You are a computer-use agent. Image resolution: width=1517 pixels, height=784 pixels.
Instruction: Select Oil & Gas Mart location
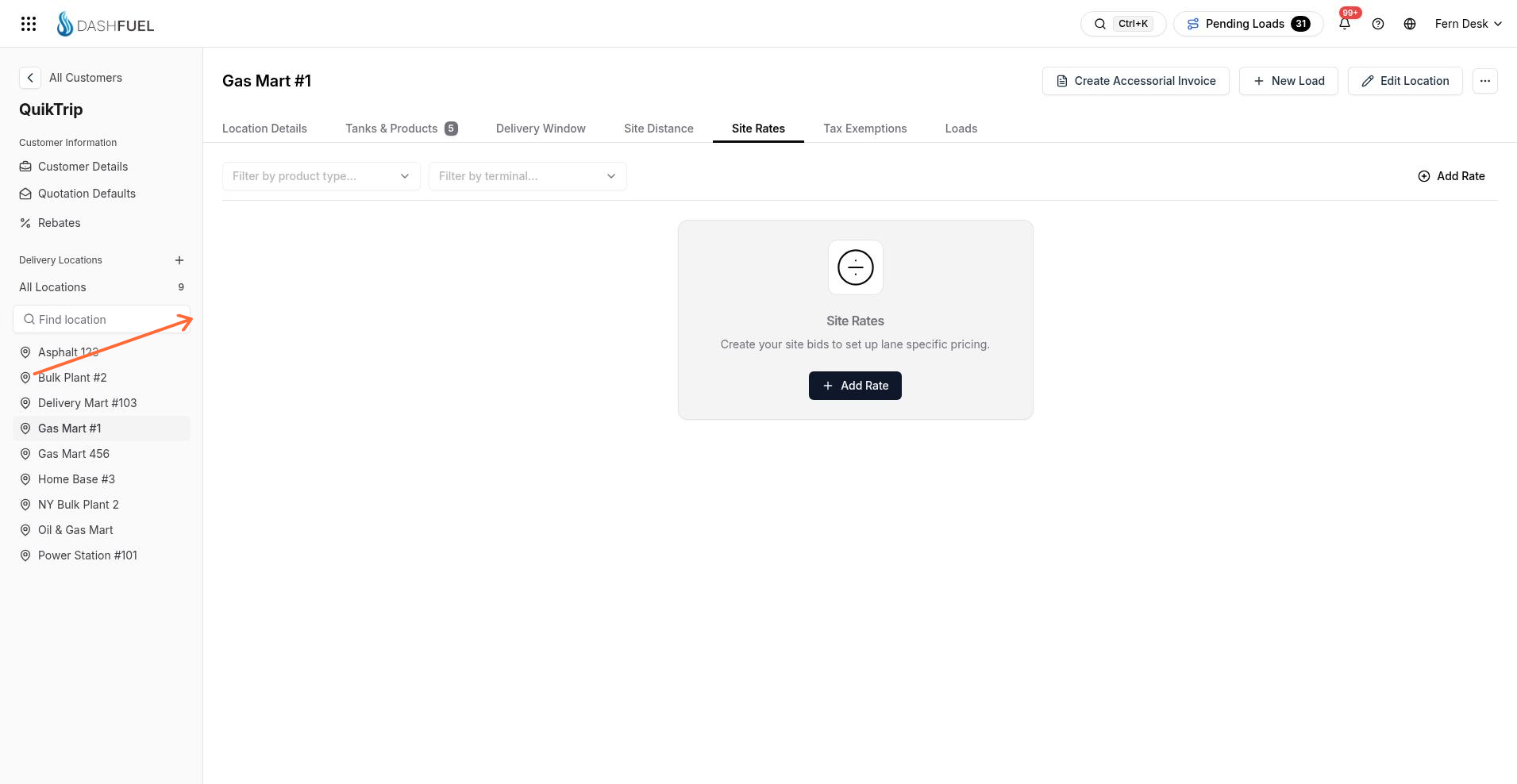pyautogui.click(x=102, y=530)
